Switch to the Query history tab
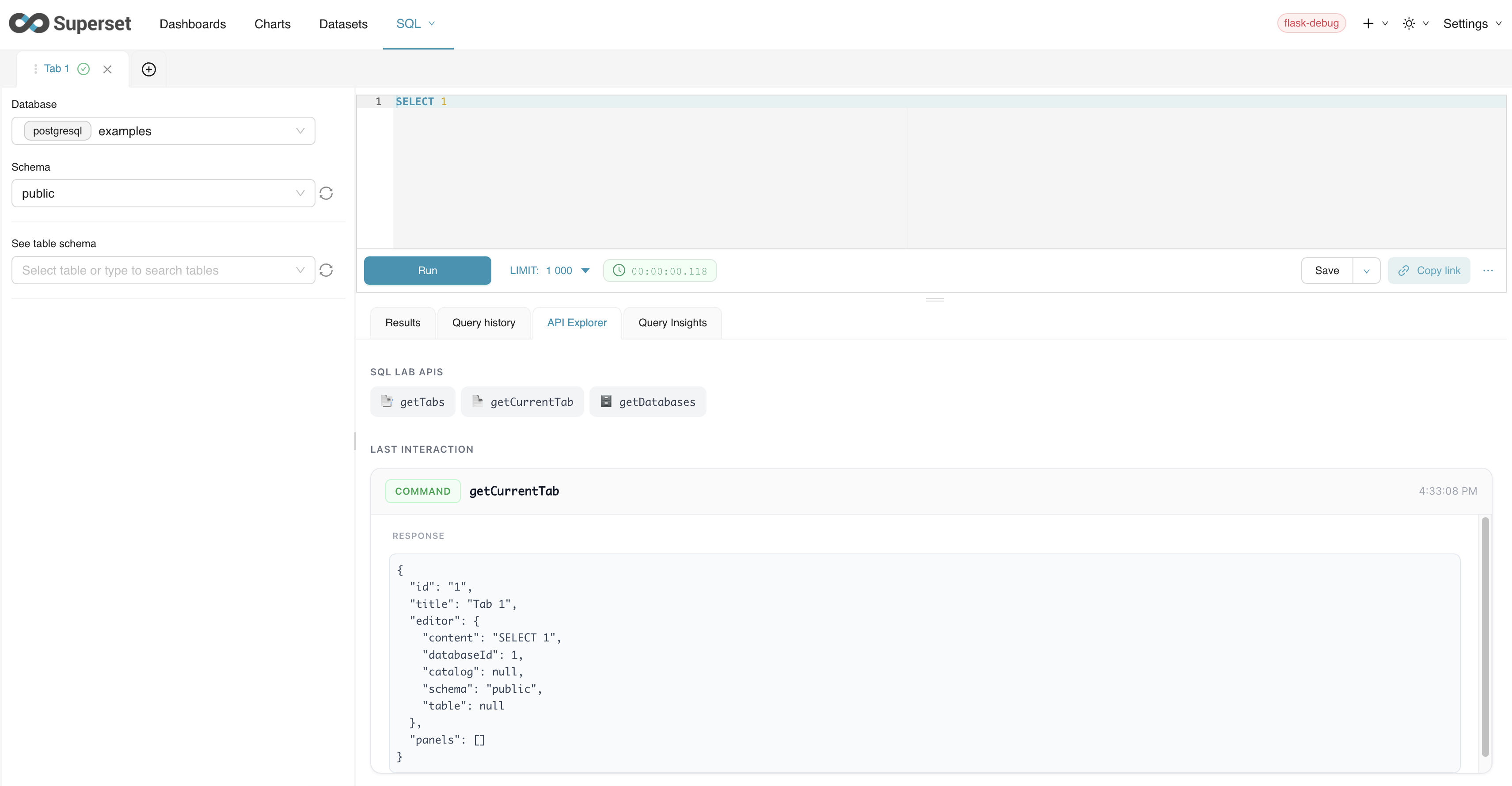 (x=484, y=323)
